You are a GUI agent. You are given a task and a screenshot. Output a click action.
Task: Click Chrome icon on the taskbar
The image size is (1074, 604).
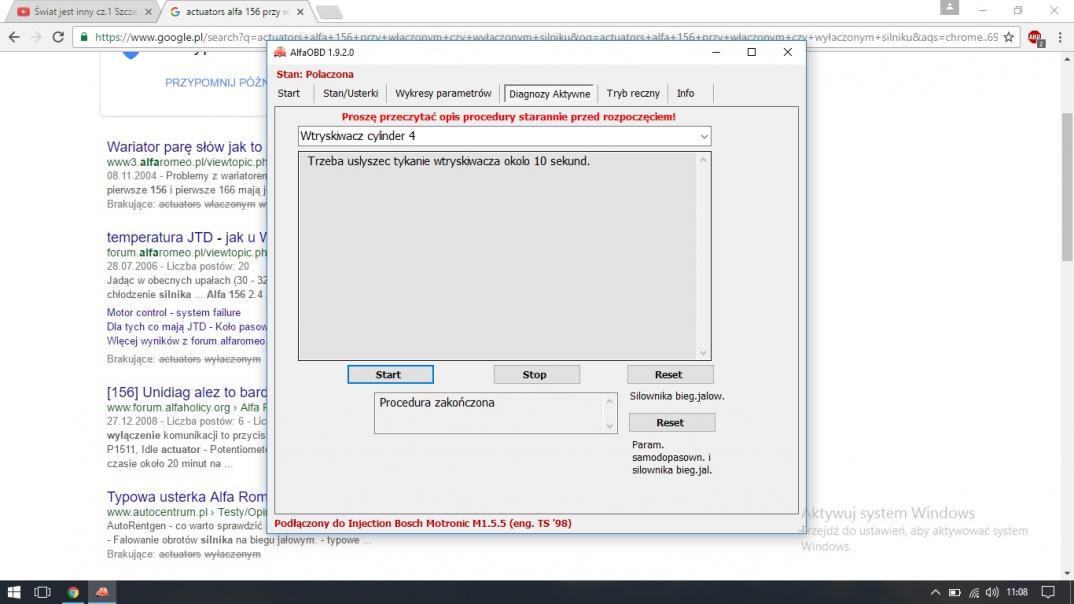73,592
